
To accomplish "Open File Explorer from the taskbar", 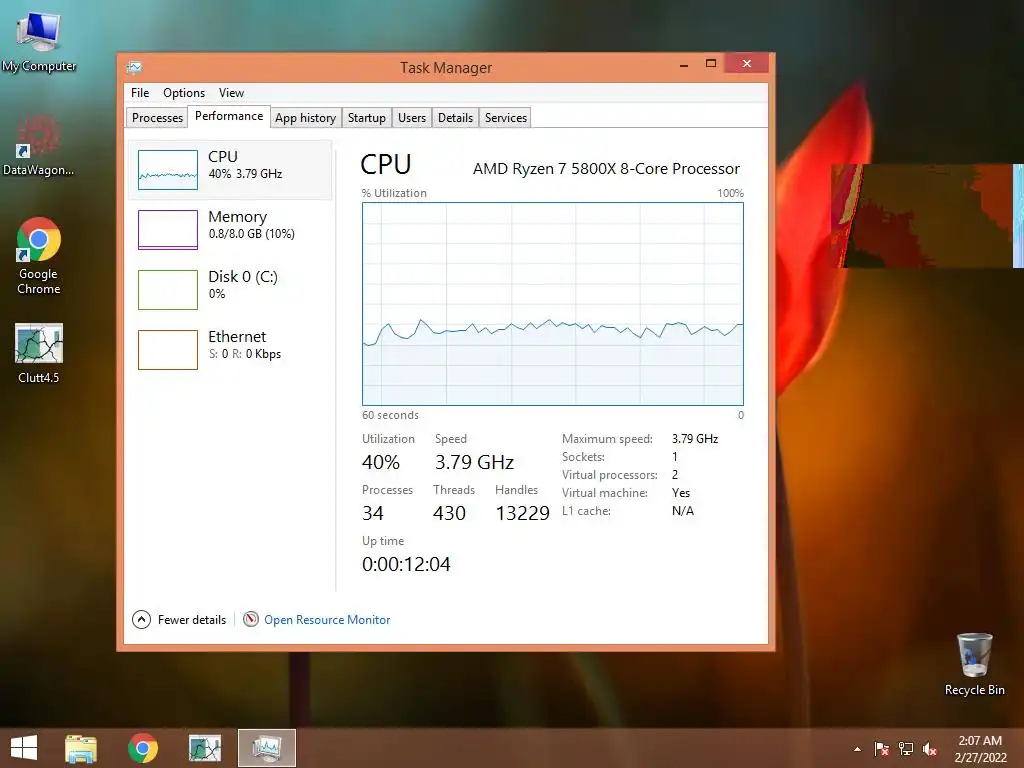I will coord(81,748).
